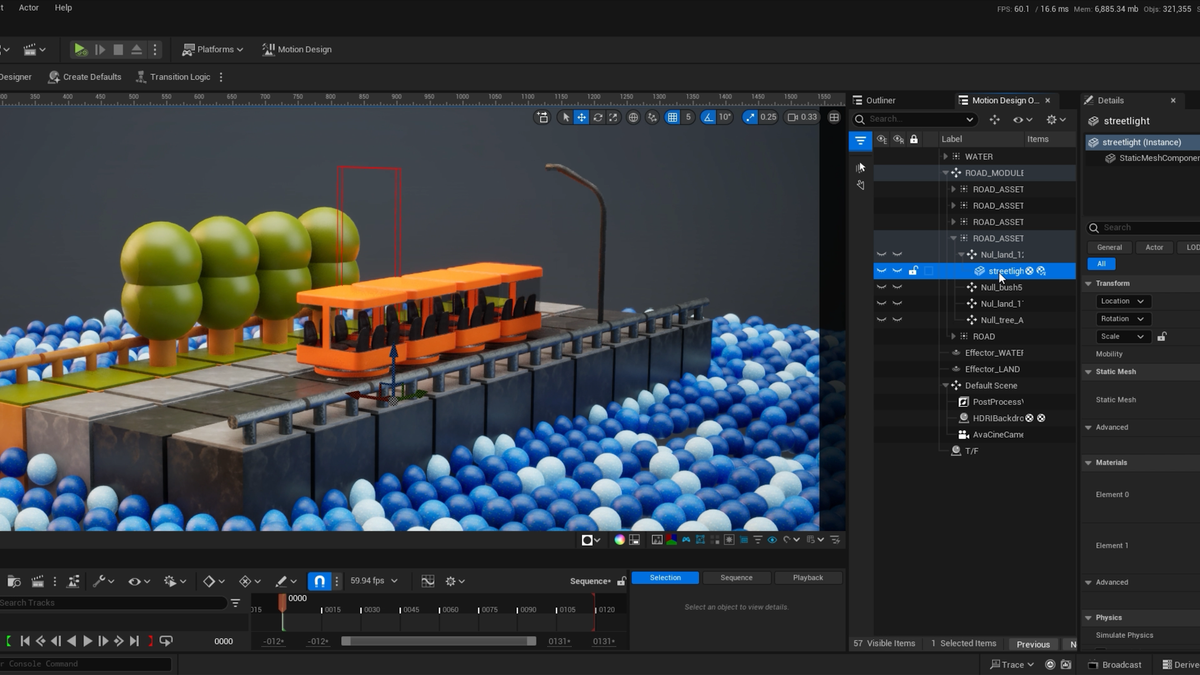Switch to the Playback tab in Sequencer
This screenshot has height=675, width=1200.
click(809, 577)
